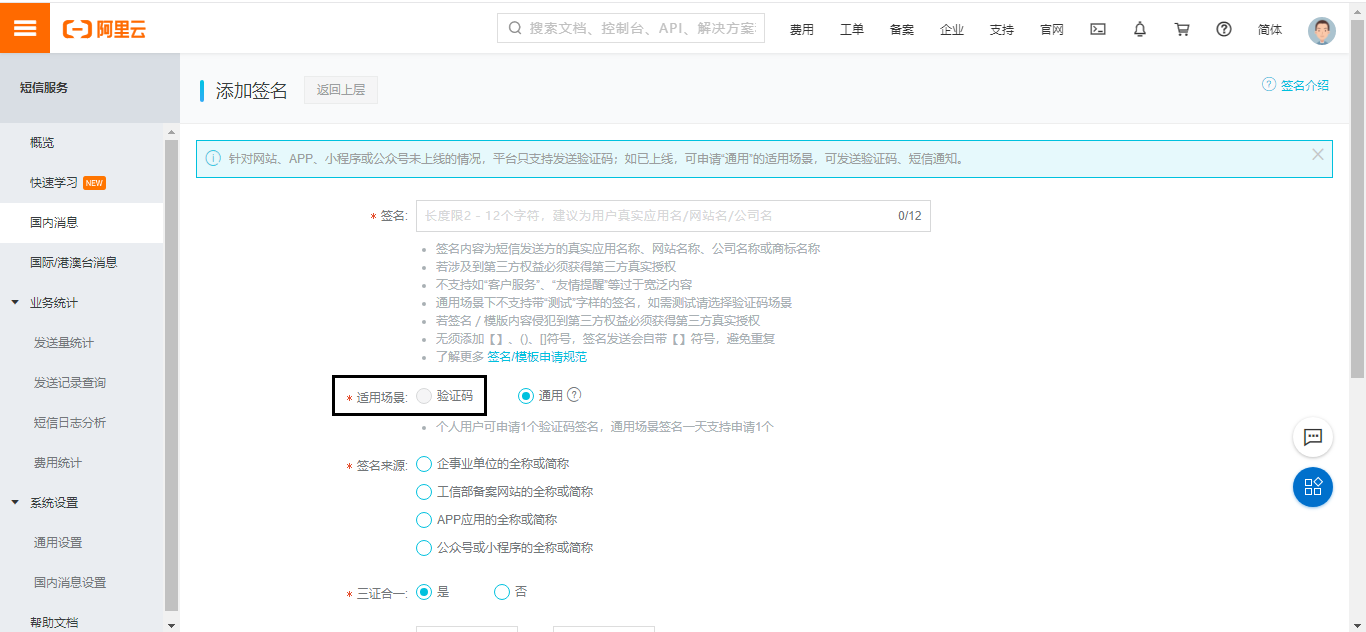The height and width of the screenshot is (632, 1366).
Task: Open help question mark in top bar
Action: tap(1224, 29)
